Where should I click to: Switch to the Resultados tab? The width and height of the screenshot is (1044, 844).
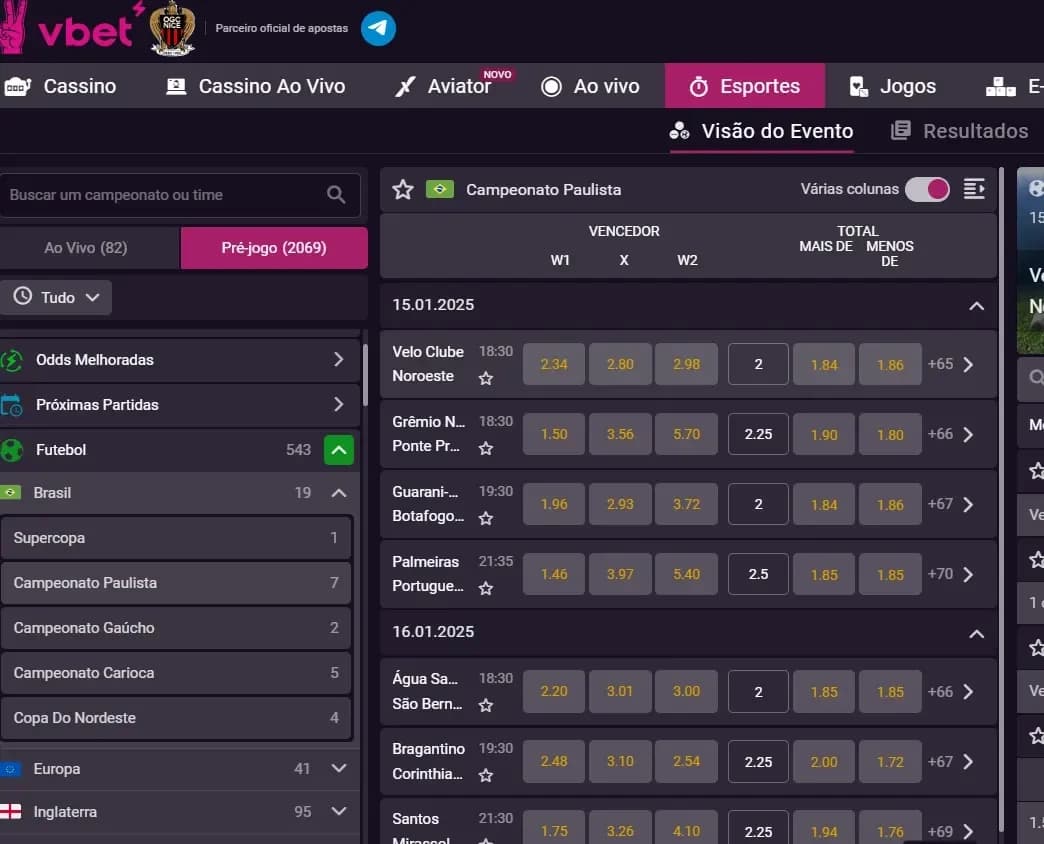coord(959,131)
